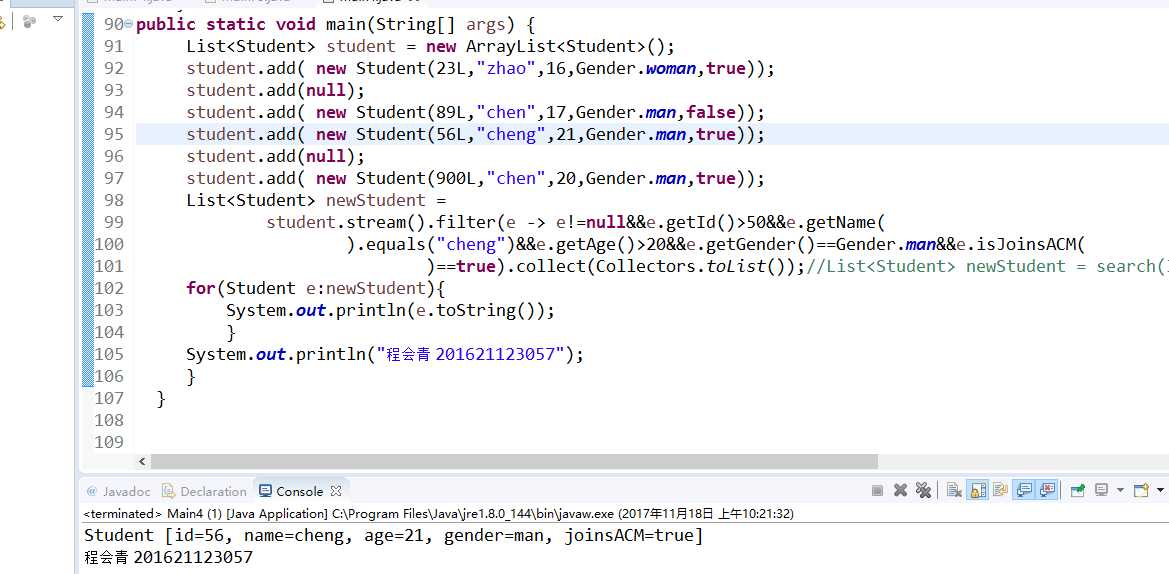Toggle Scroll Lock in the Console
Viewport: 1169px width, 574px height.
tap(977, 491)
